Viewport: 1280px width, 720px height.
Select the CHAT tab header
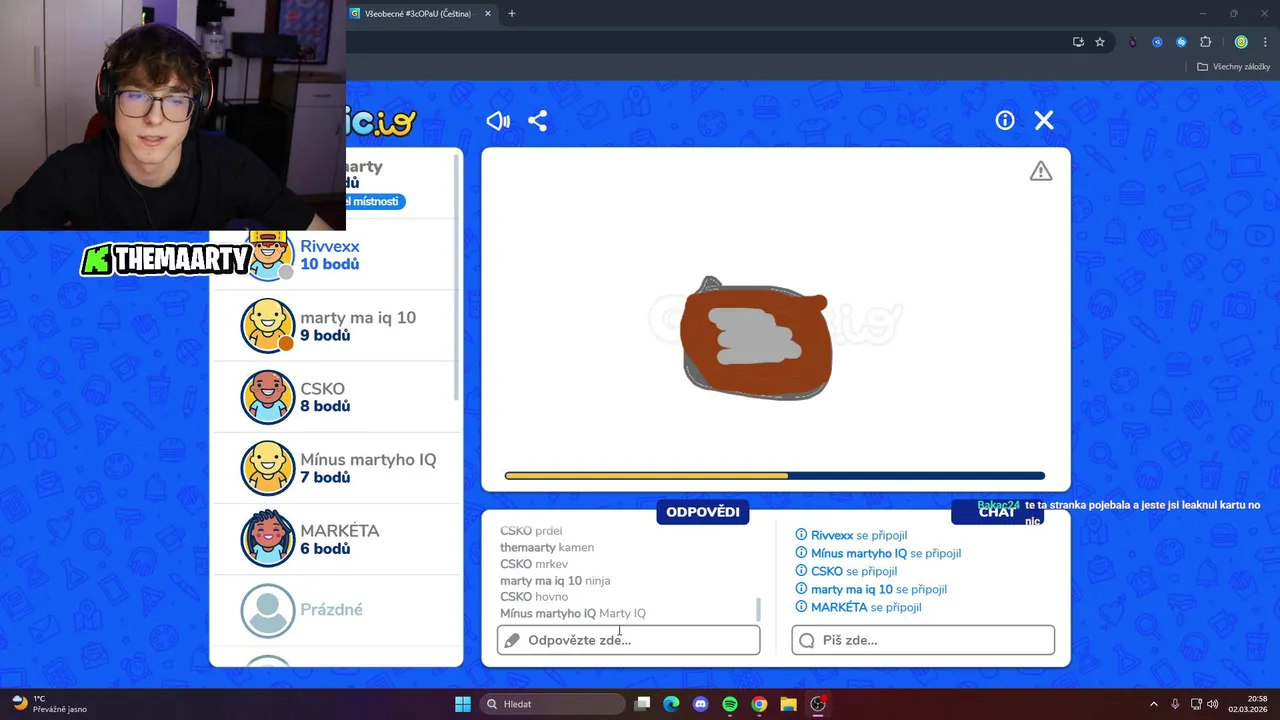pyautogui.click(x=997, y=512)
